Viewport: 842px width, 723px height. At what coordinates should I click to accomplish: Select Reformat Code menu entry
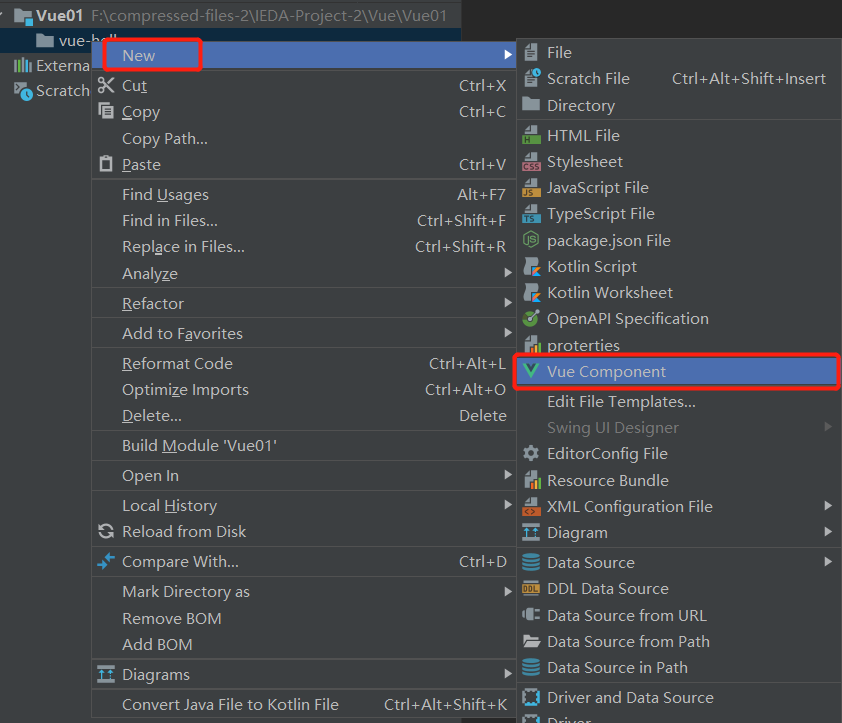point(304,363)
